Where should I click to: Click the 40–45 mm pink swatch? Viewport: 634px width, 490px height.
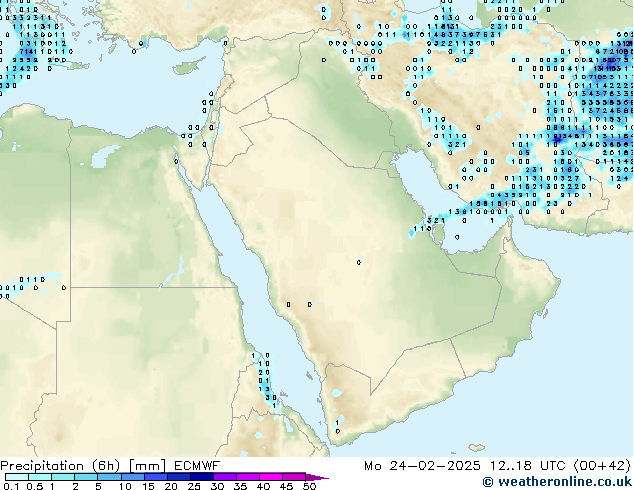(x=271, y=477)
